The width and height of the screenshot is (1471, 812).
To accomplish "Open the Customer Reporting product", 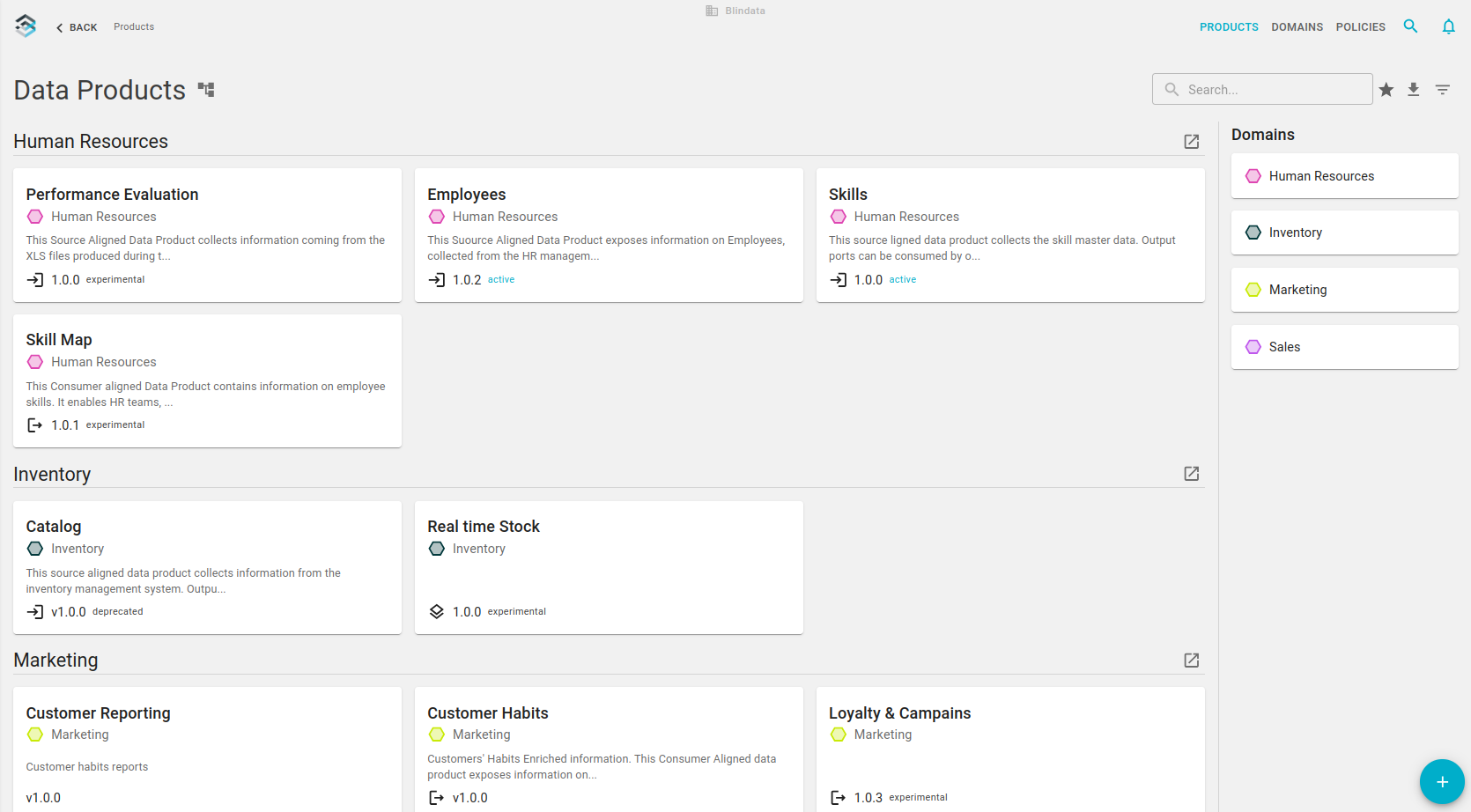I will pyautogui.click(x=207, y=749).
